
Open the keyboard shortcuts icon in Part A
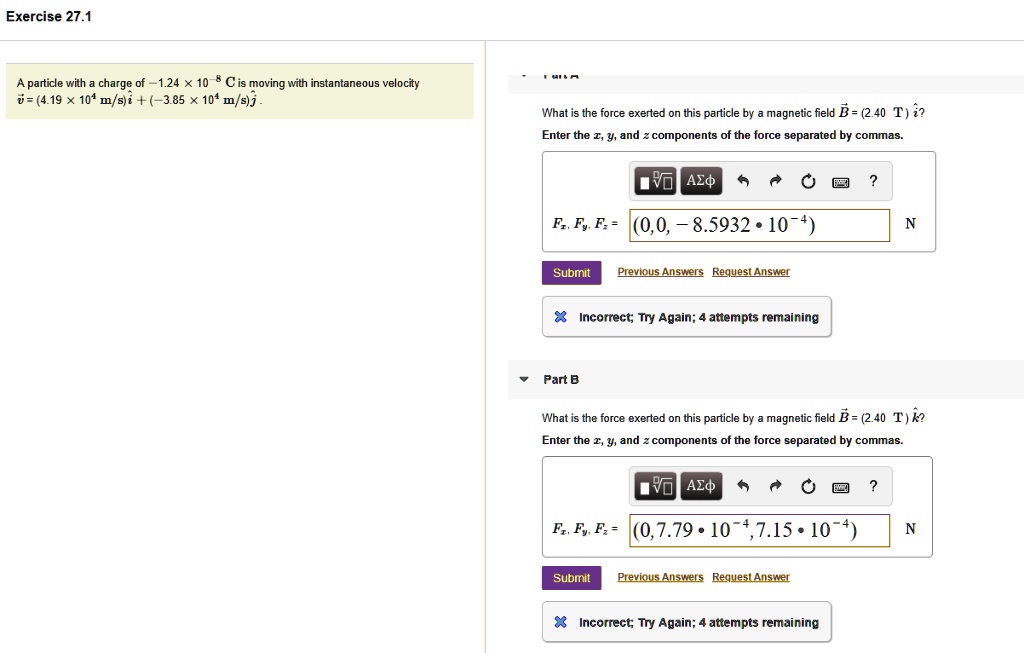841,180
